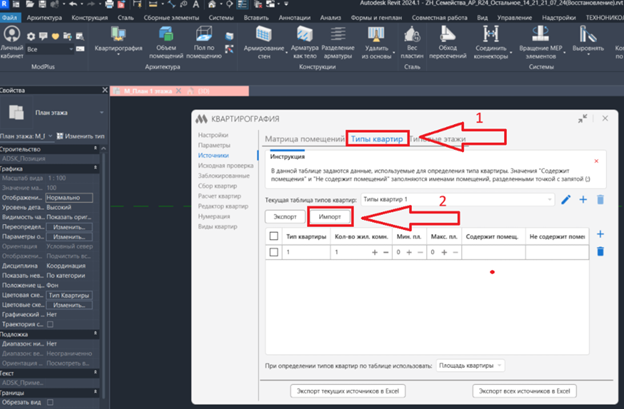This screenshot has width=624, height=409.
Task: Select Нумерация in dialog sidebar
Action: tap(214, 216)
